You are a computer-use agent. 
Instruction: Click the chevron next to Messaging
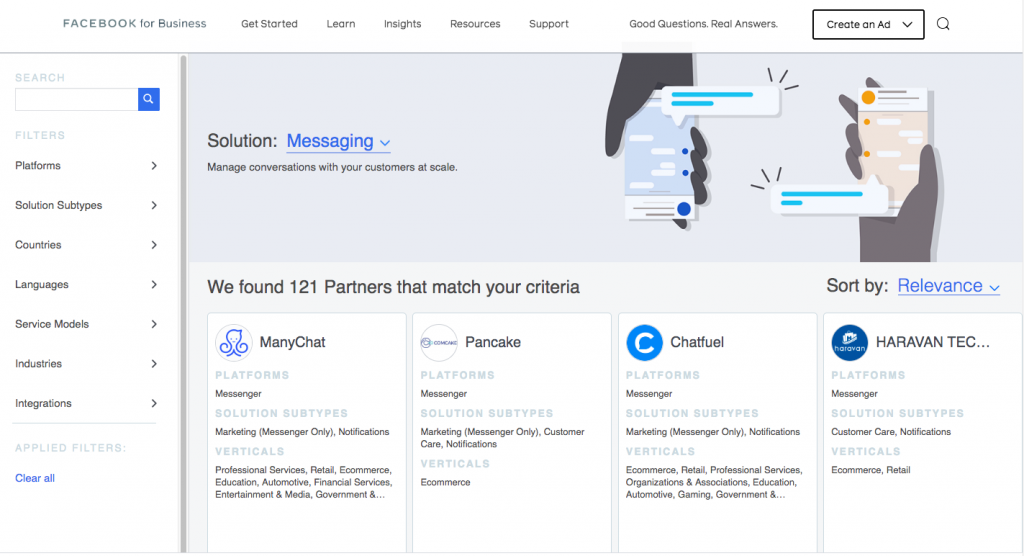tap(385, 143)
